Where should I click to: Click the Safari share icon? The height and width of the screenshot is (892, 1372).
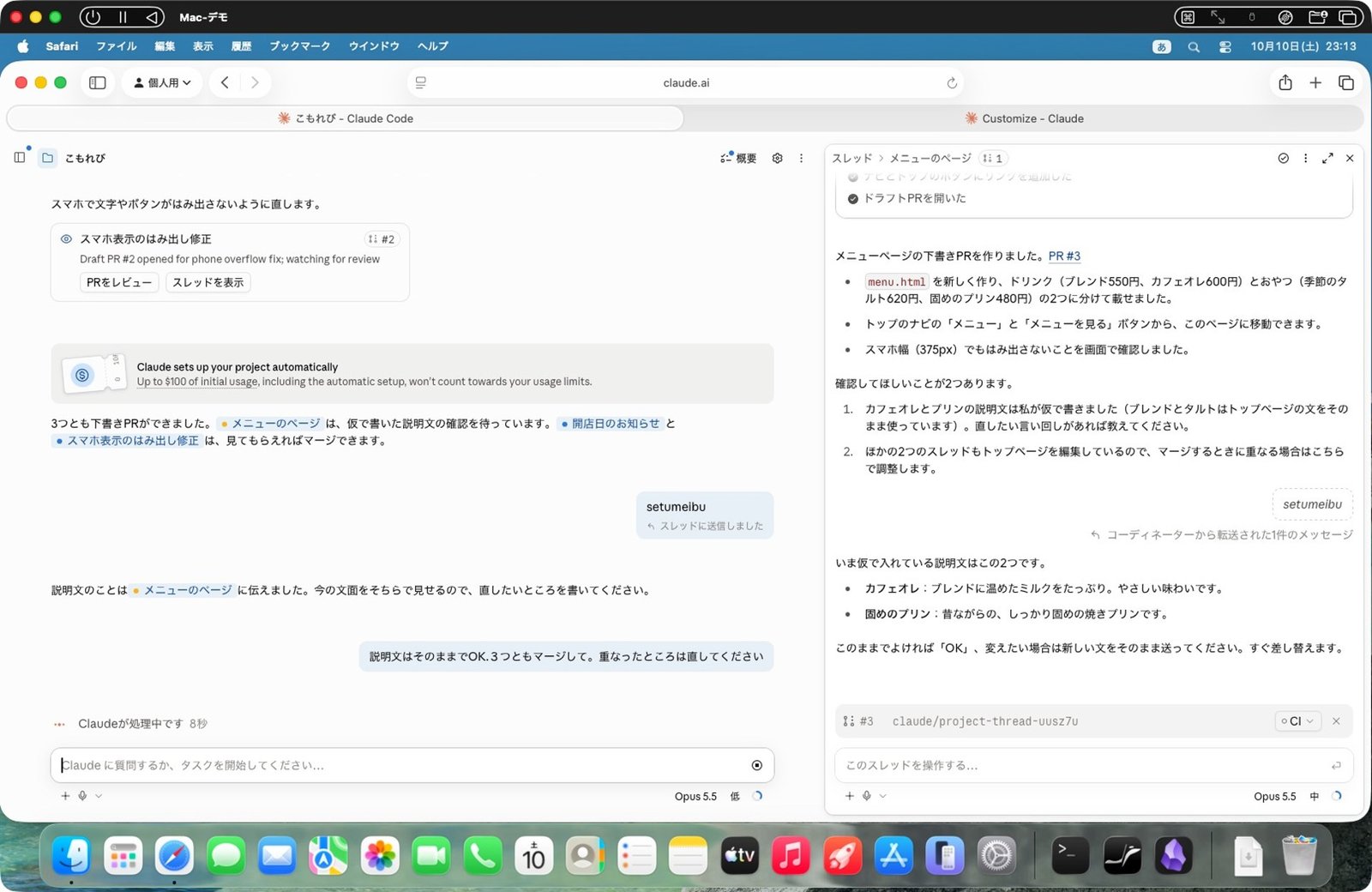1285,82
